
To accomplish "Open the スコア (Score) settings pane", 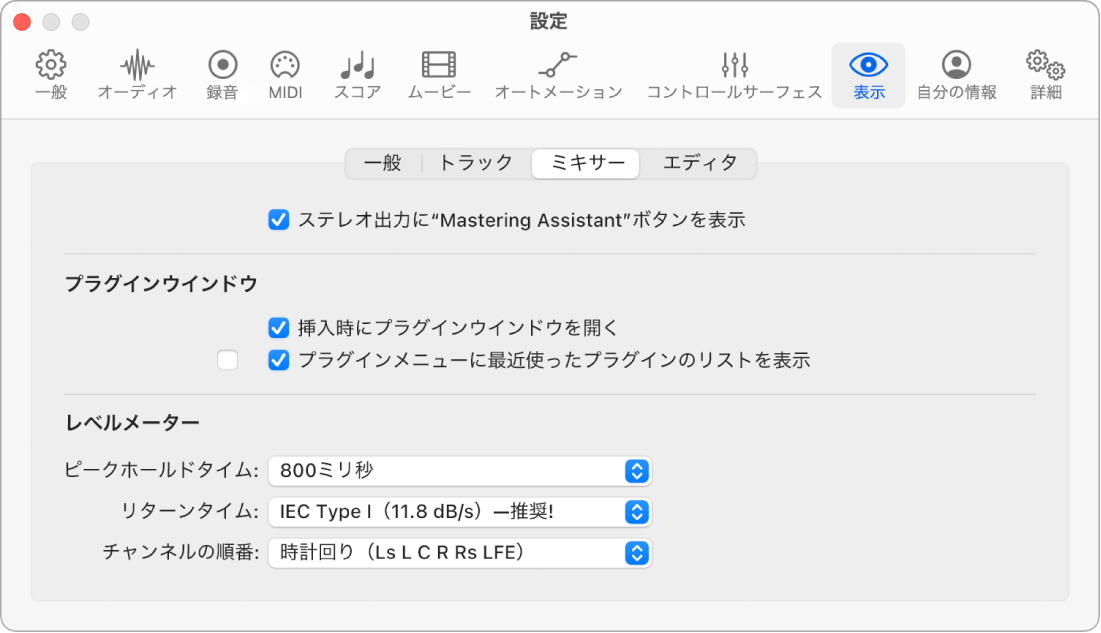I will click(x=357, y=75).
